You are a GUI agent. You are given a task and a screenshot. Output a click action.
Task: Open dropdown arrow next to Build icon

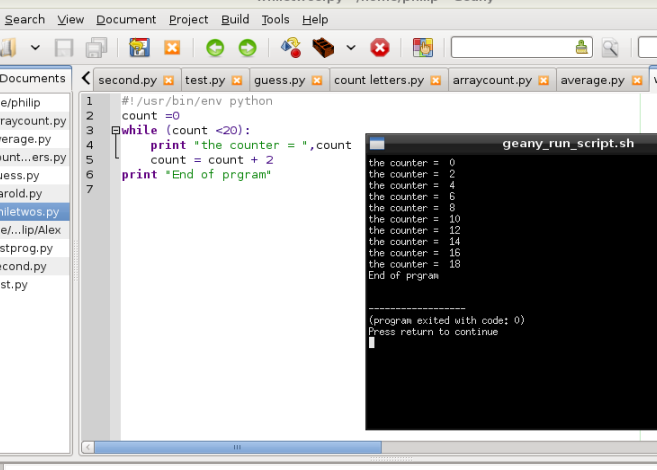click(350, 47)
